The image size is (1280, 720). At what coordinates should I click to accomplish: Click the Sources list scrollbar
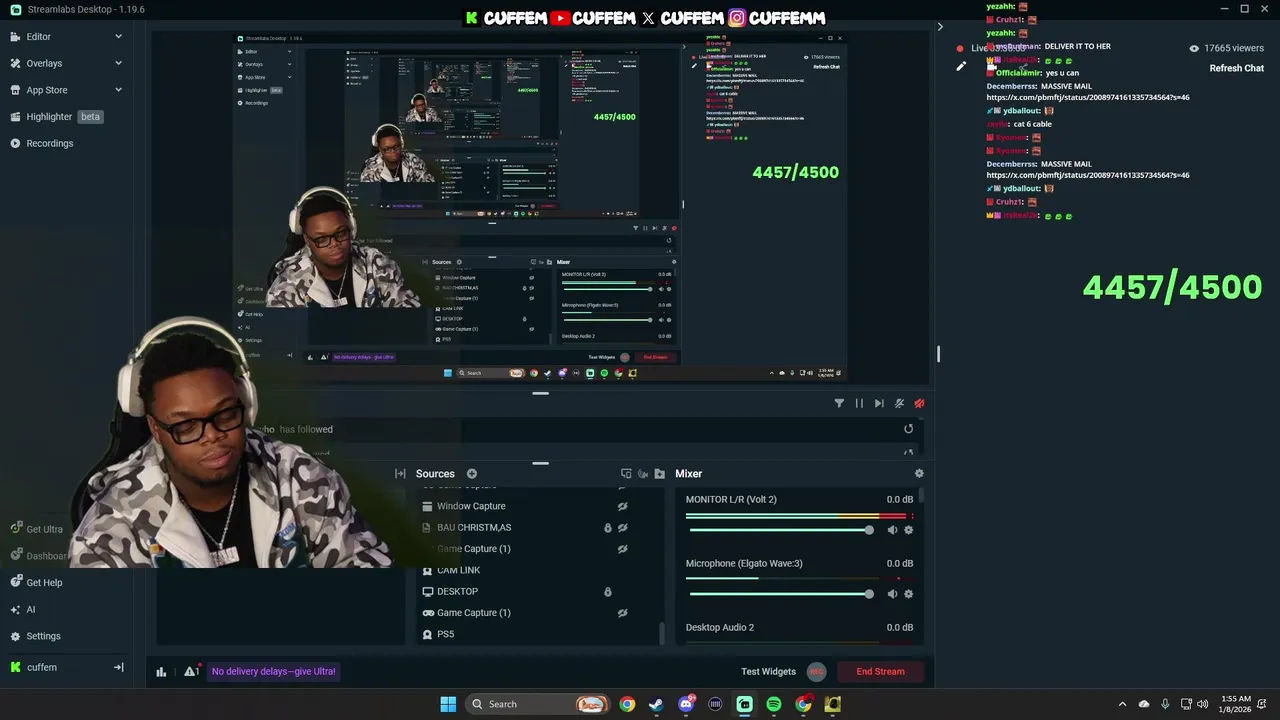tap(660, 633)
